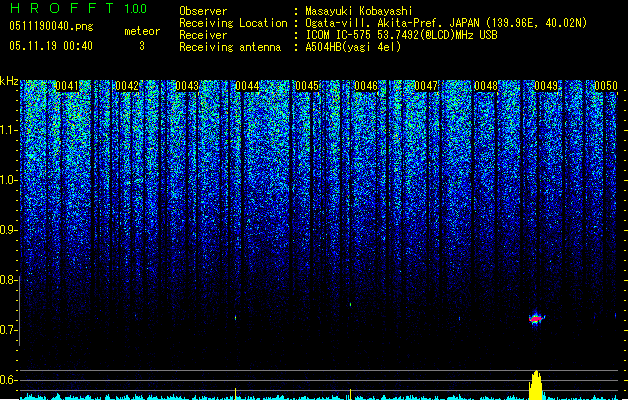Click time marker 0041
Image resolution: width=629 pixels, height=400 pixels.
click(67, 86)
